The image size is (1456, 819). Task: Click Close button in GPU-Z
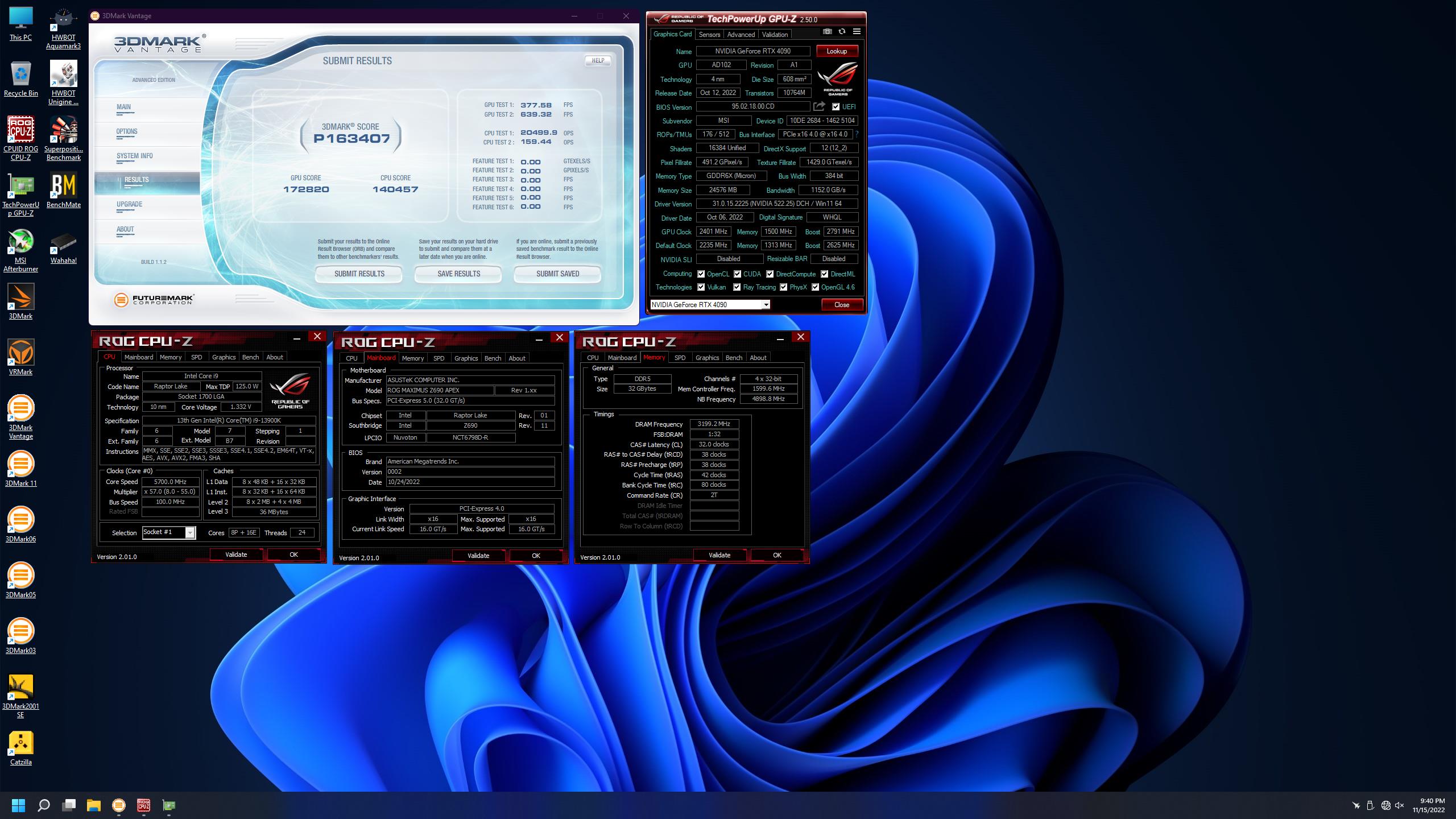[x=842, y=305]
